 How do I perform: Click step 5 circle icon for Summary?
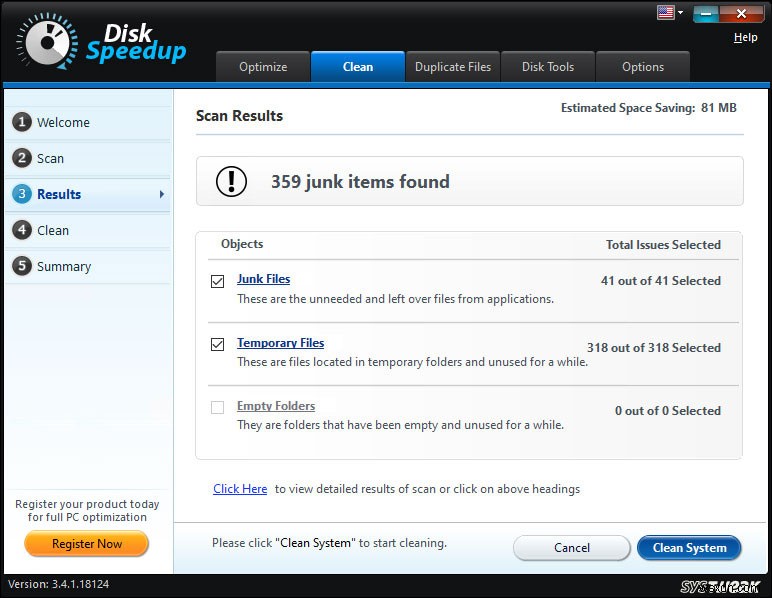pos(22,266)
